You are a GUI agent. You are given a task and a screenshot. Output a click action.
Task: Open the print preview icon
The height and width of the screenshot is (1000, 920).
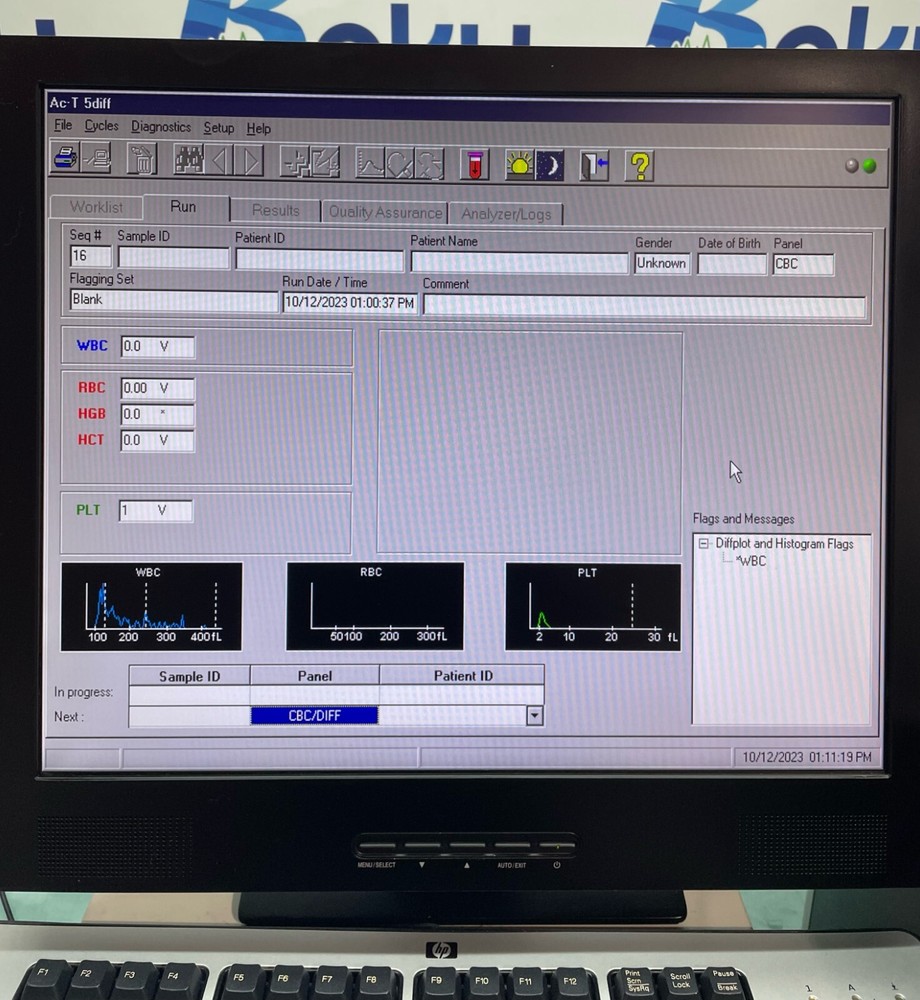(x=97, y=160)
